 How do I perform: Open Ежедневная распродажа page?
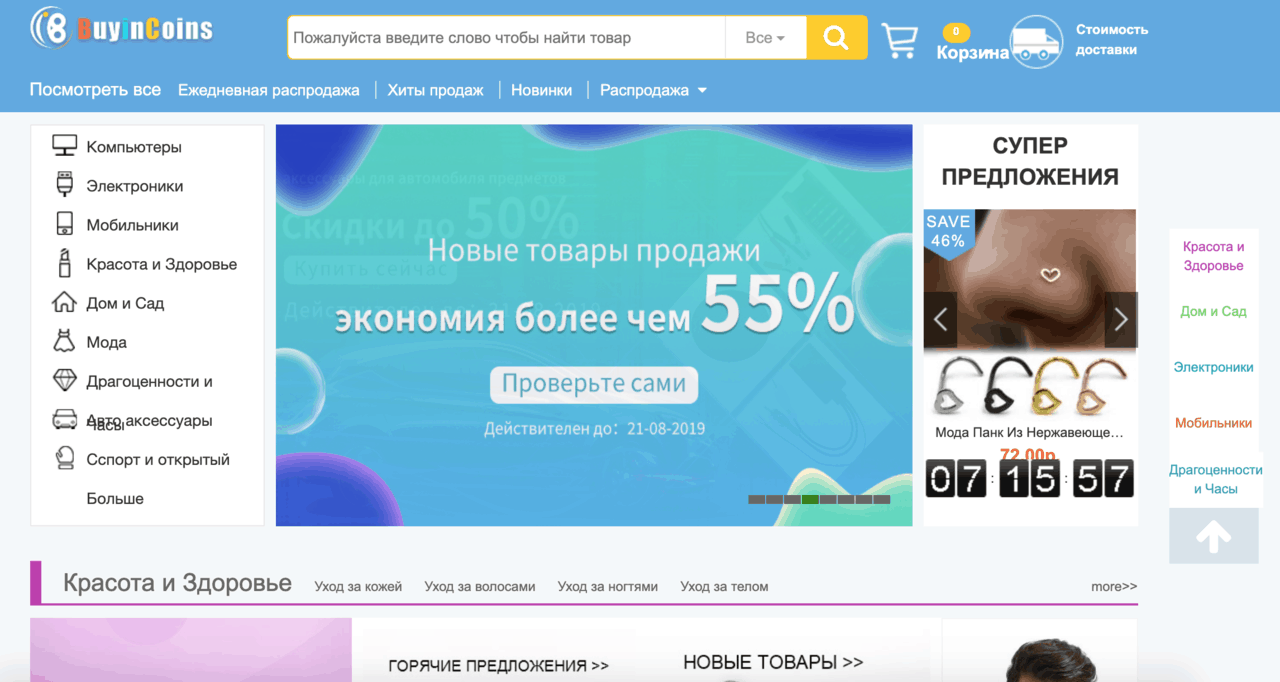pyautogui.click(x=268, y=90)
